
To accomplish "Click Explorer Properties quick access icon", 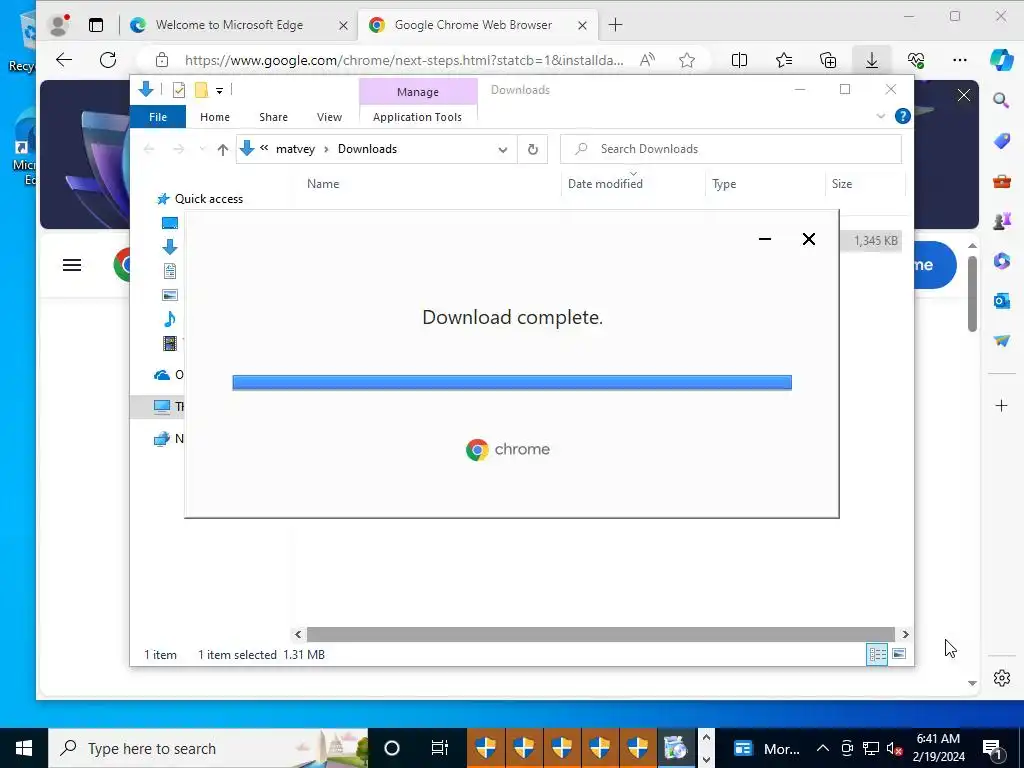I will pyautogui.click(x=178, y=90).
